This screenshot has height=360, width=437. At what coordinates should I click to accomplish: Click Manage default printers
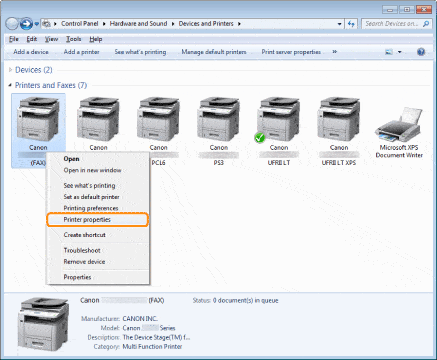214,52
